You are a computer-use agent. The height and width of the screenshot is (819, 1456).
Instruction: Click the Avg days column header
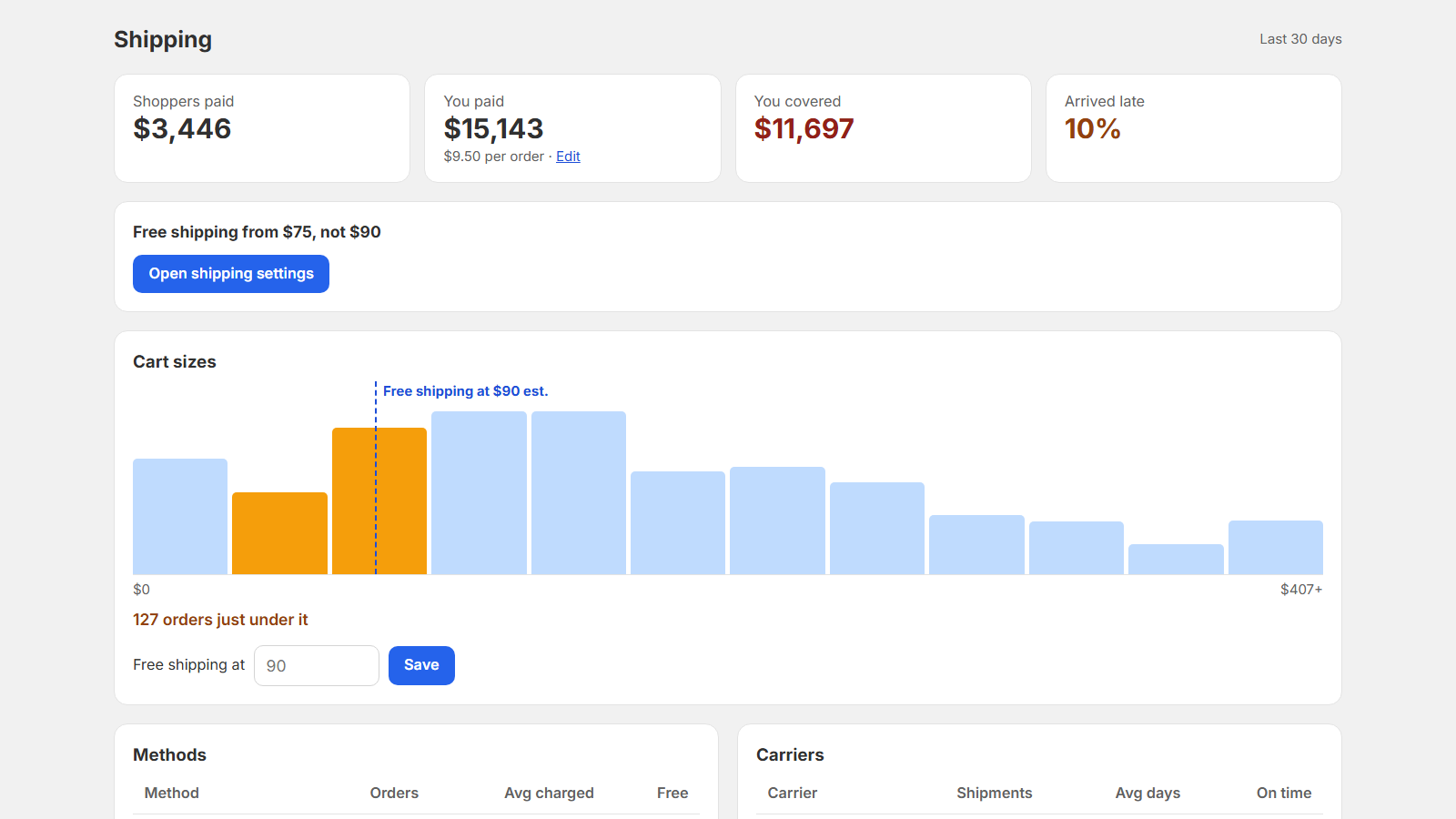tap(1148, 793)
